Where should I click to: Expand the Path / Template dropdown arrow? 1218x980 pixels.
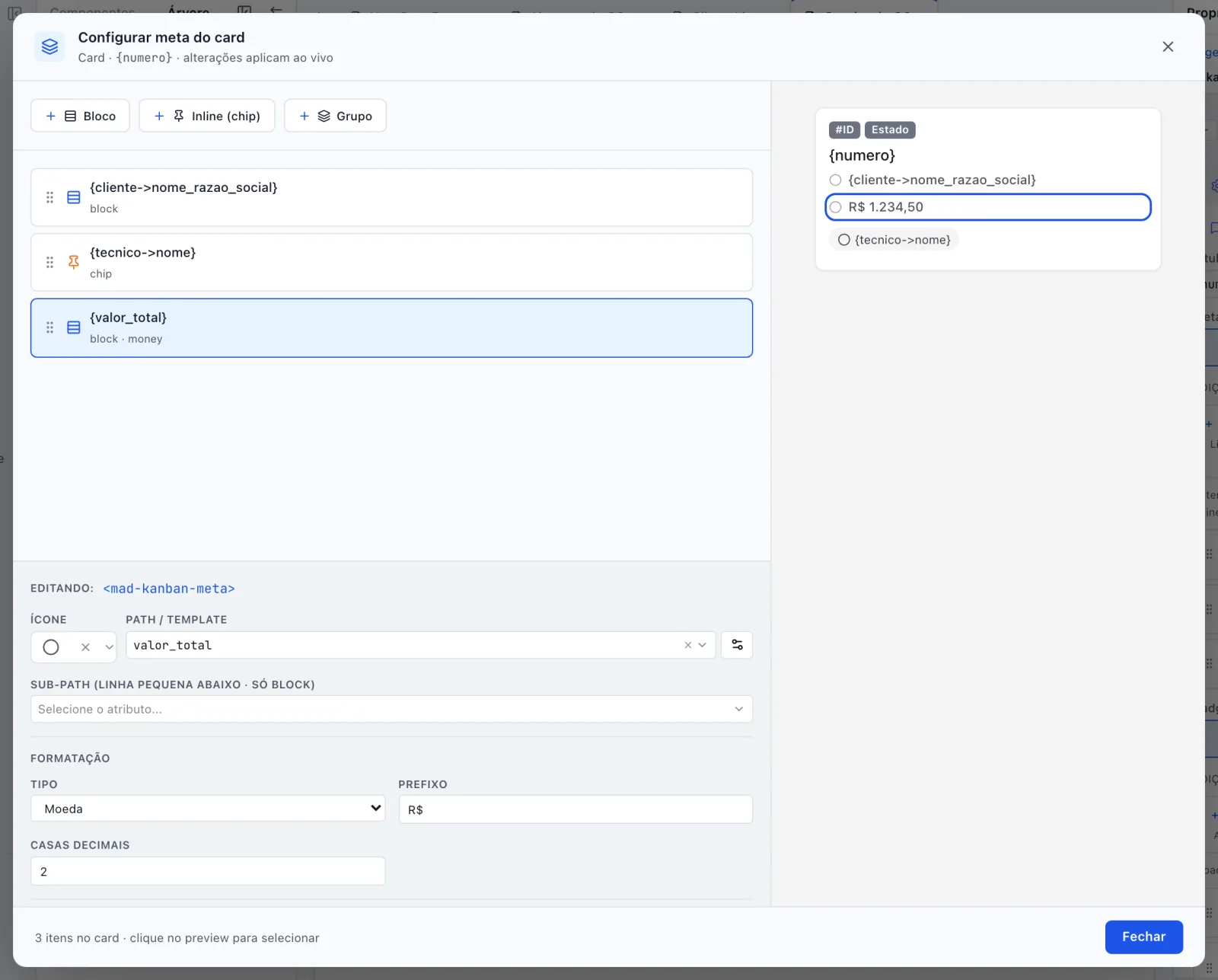(702, 645)
